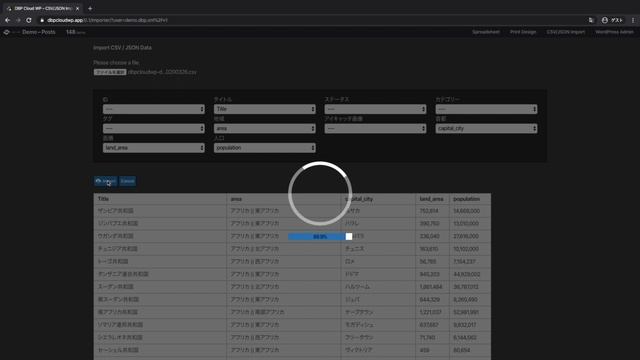The height and width of the screenshot is (360, 640).
Task: Click the Demo – Posts title link
Action: 39,32
